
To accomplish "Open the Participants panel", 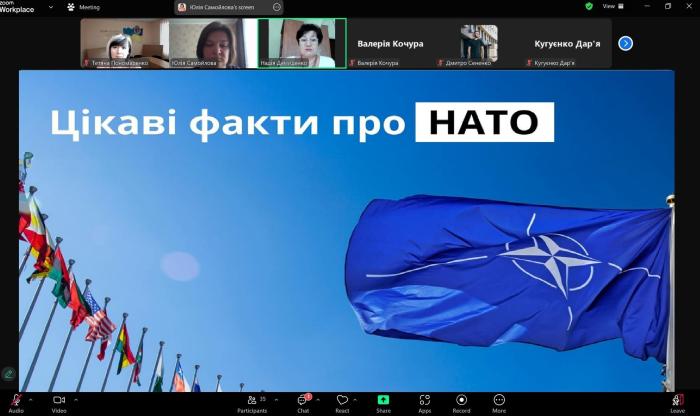I will point(252,400).
